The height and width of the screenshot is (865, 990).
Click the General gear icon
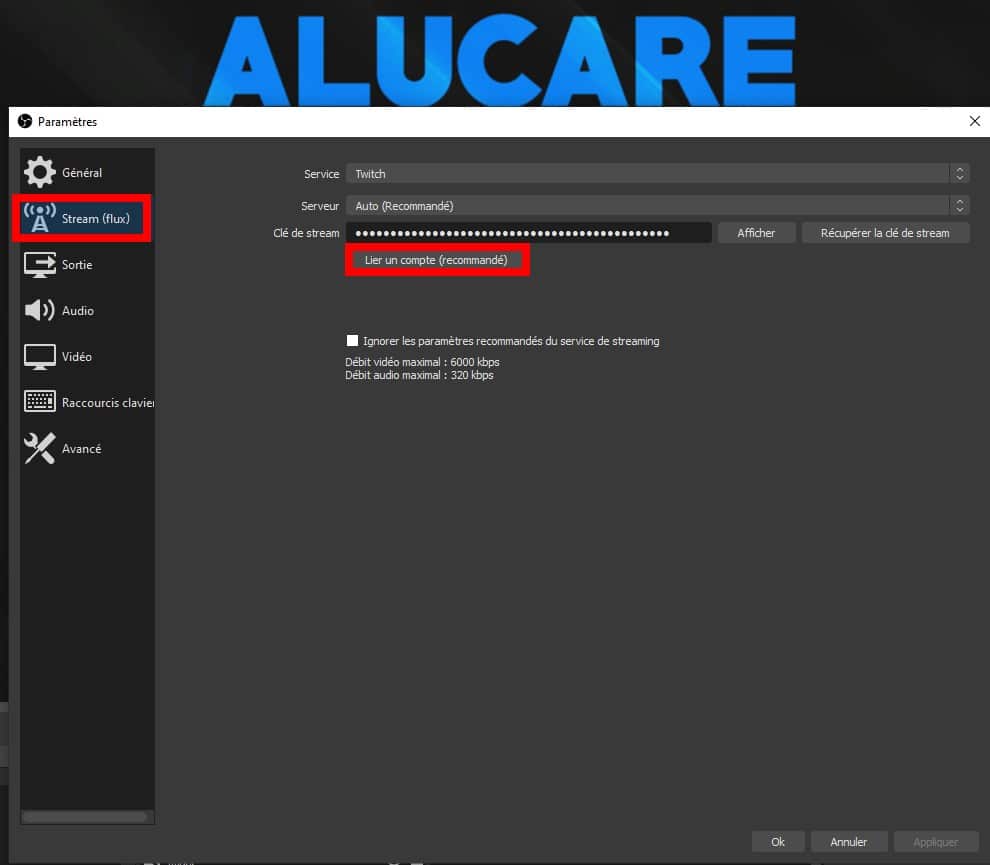40,172
